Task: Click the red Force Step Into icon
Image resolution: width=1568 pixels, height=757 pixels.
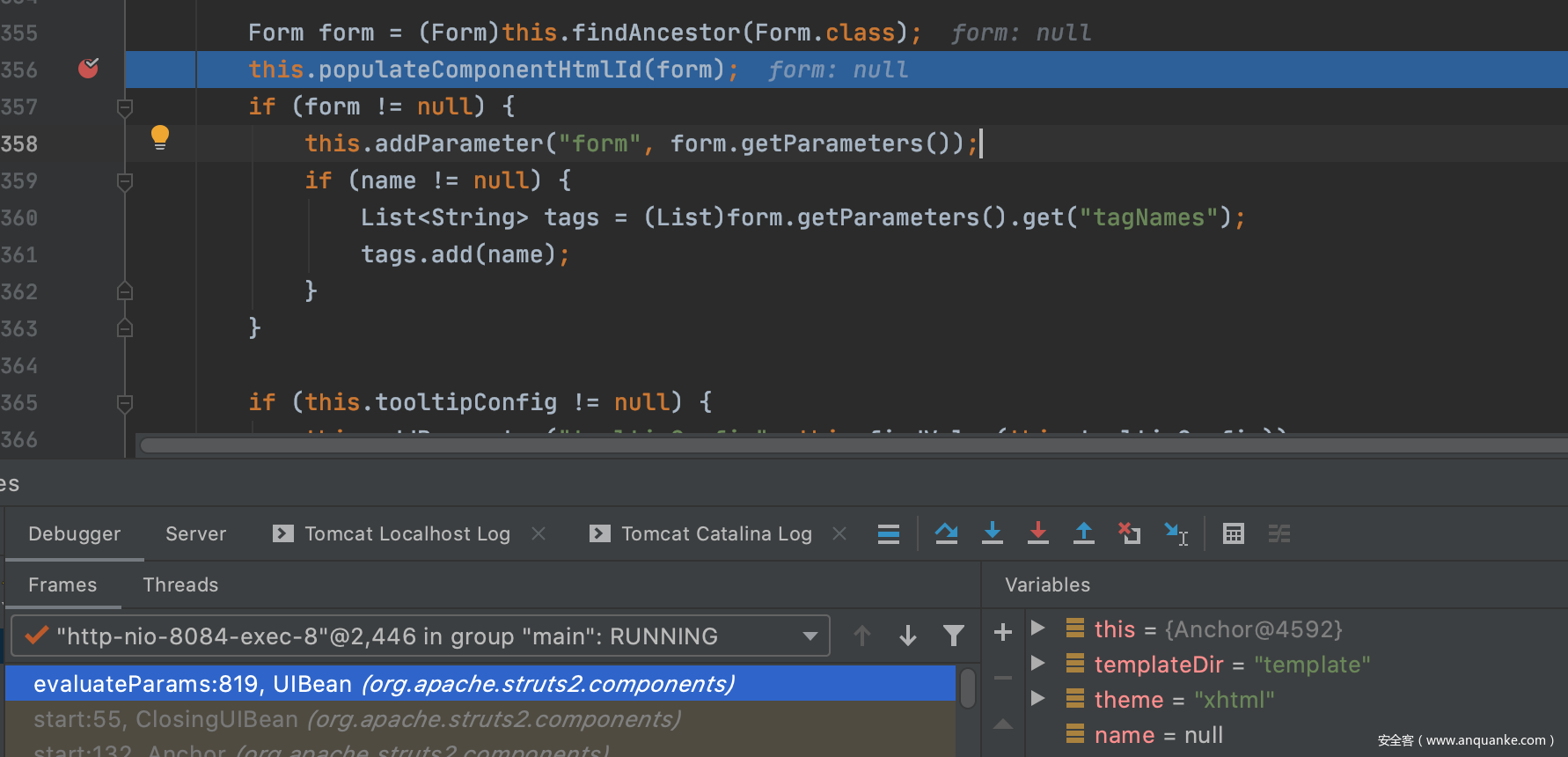Action: tap(1038, 533)
